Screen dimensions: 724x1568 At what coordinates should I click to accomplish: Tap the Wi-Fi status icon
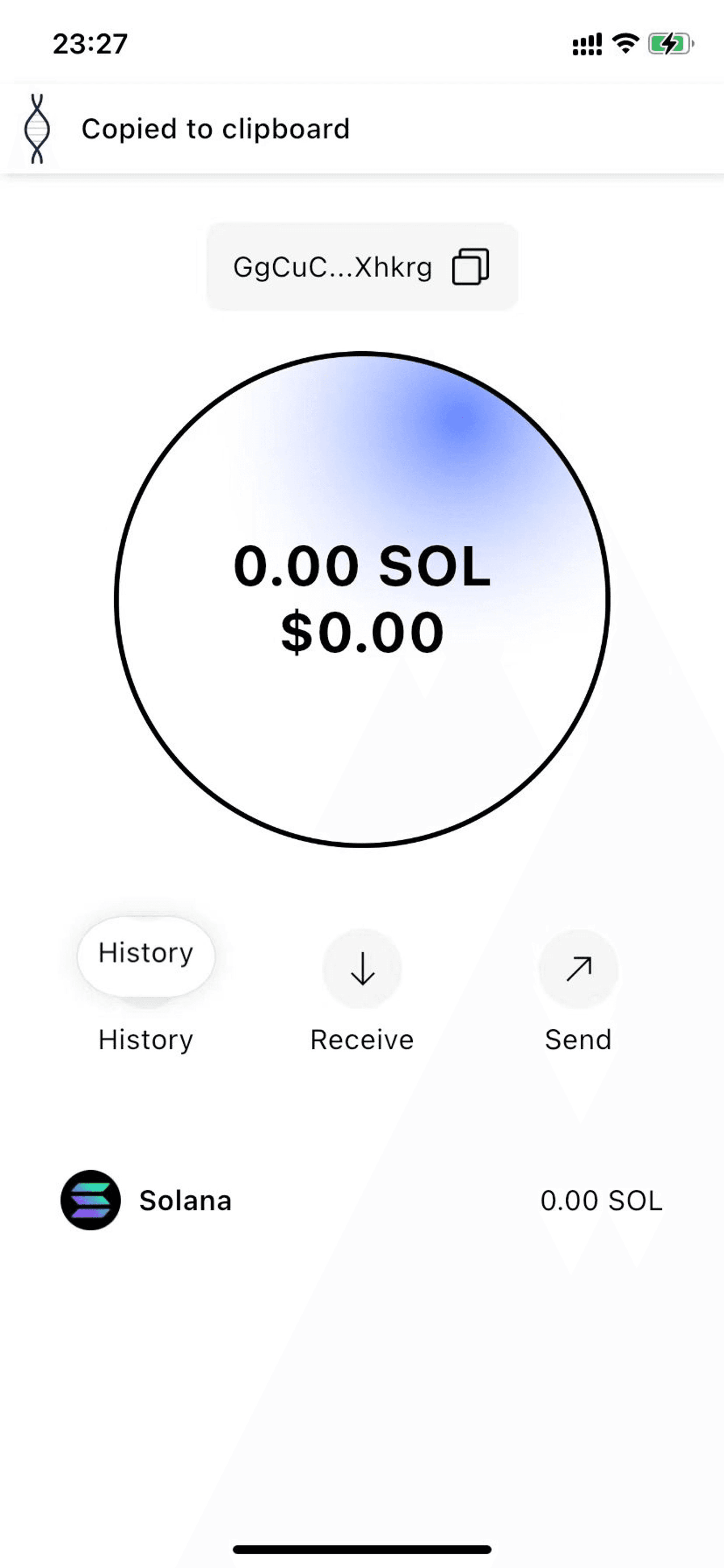pos(626,44)
